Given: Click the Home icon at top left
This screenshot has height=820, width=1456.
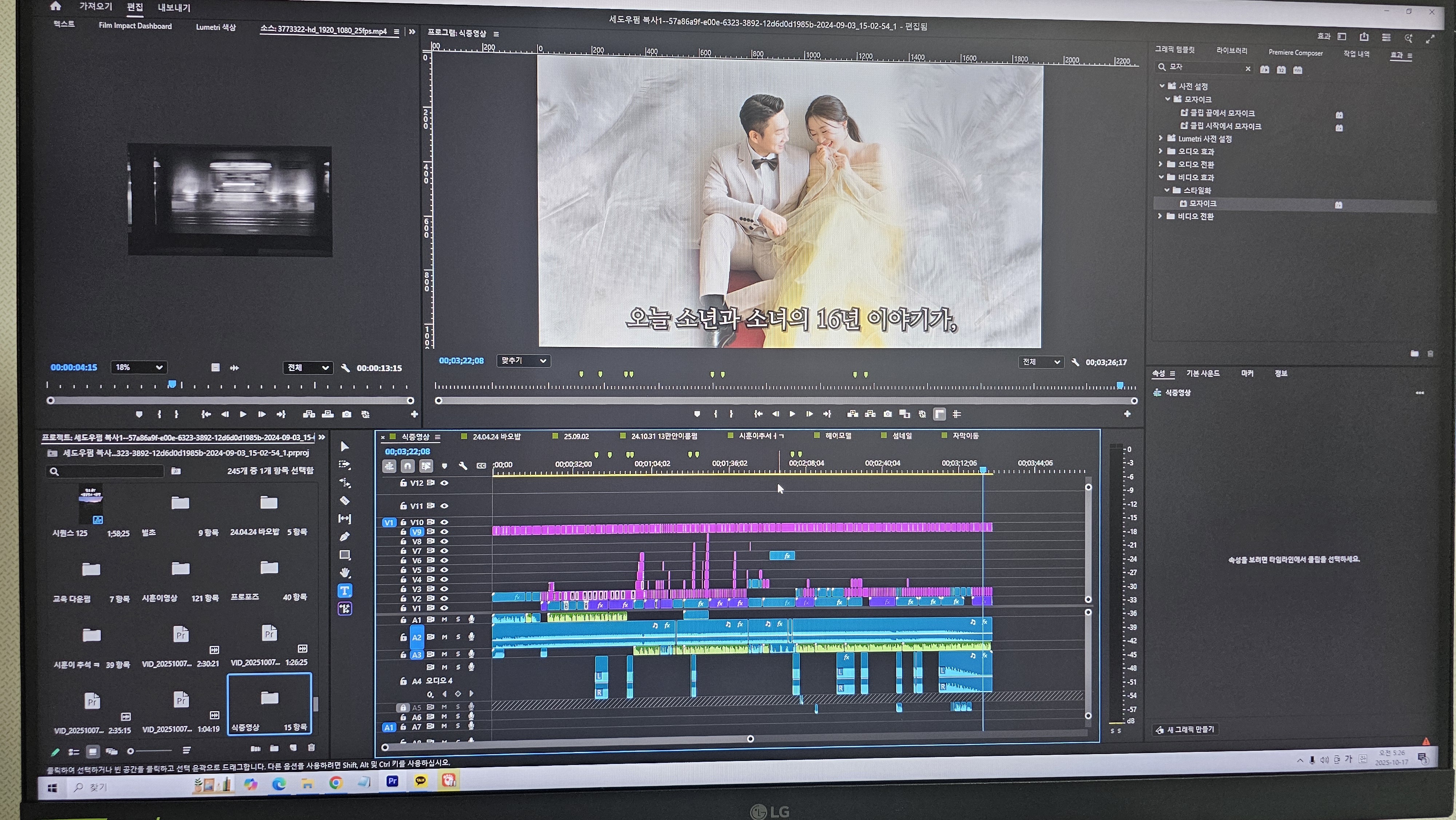Looking at the screenshot, I should coord(55,6).
